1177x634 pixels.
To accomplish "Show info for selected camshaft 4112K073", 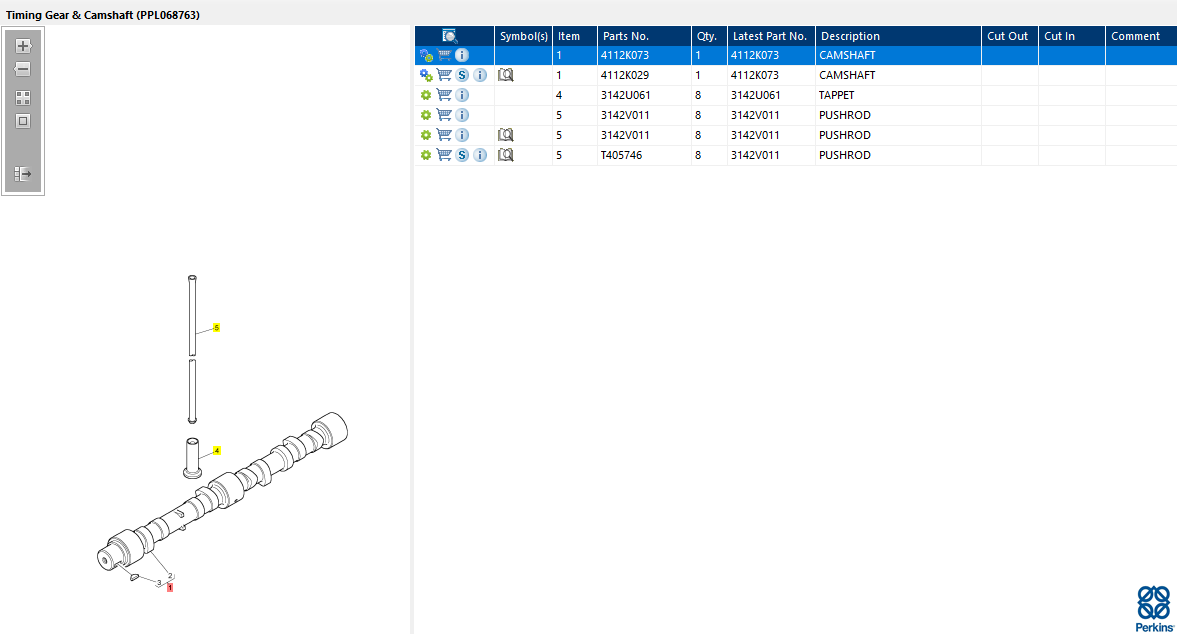I will (462, 55).
